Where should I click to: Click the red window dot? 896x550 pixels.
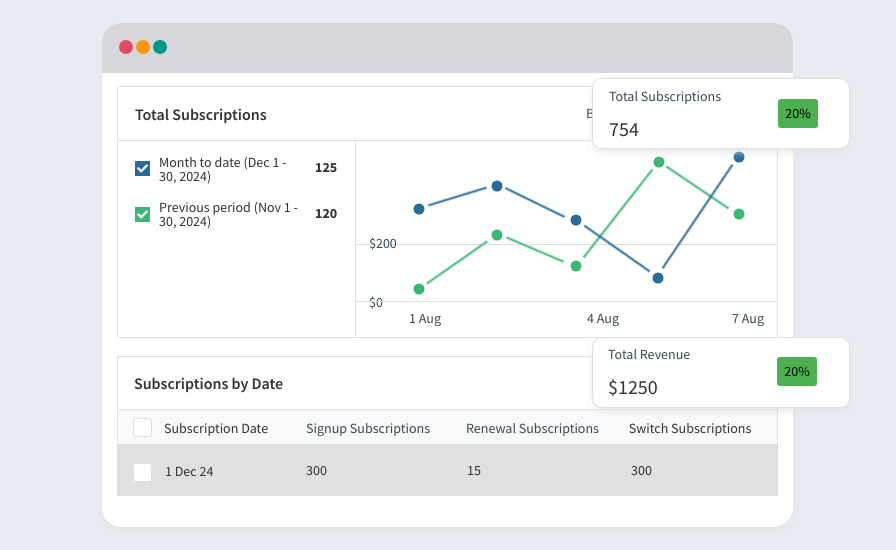[126, 47]
